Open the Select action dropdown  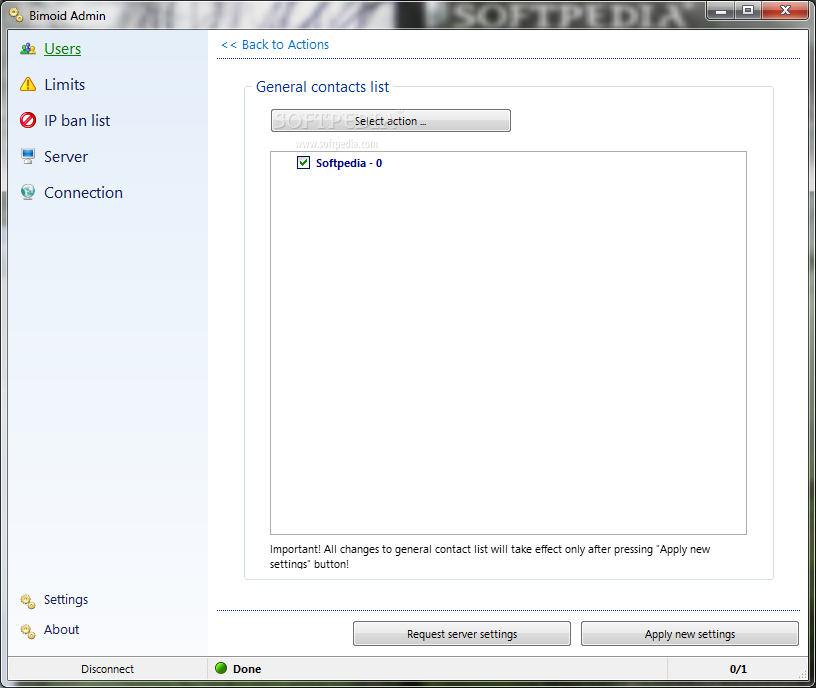(x=391, y=120)
